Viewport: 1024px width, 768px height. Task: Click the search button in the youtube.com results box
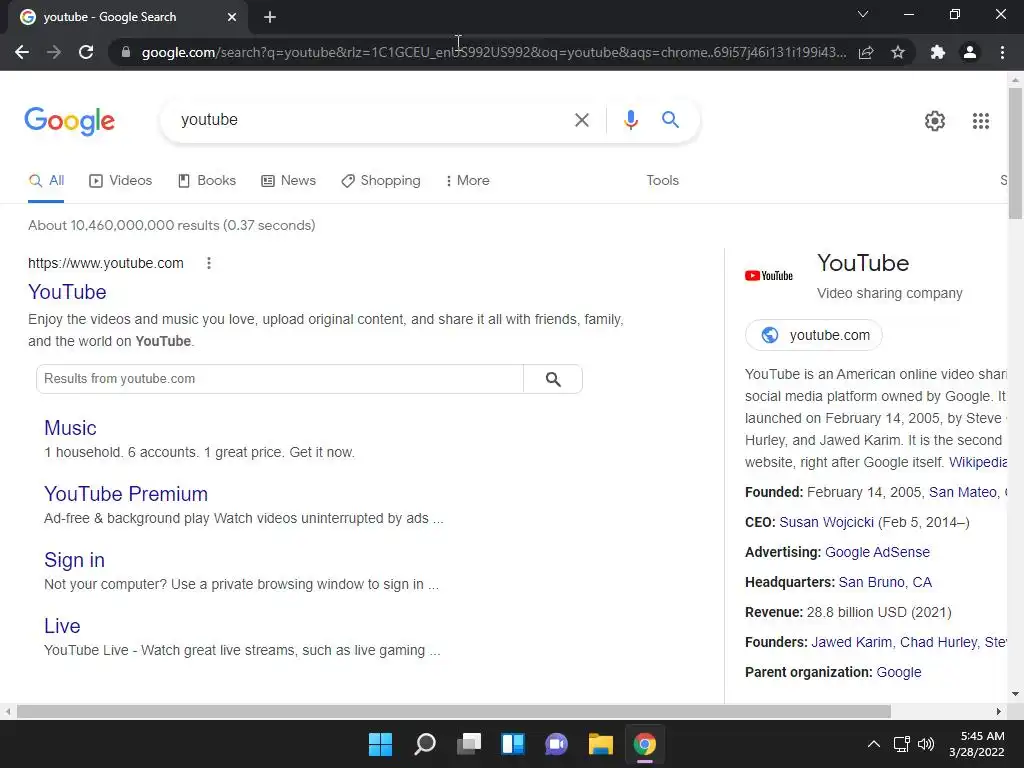[553, 379]
